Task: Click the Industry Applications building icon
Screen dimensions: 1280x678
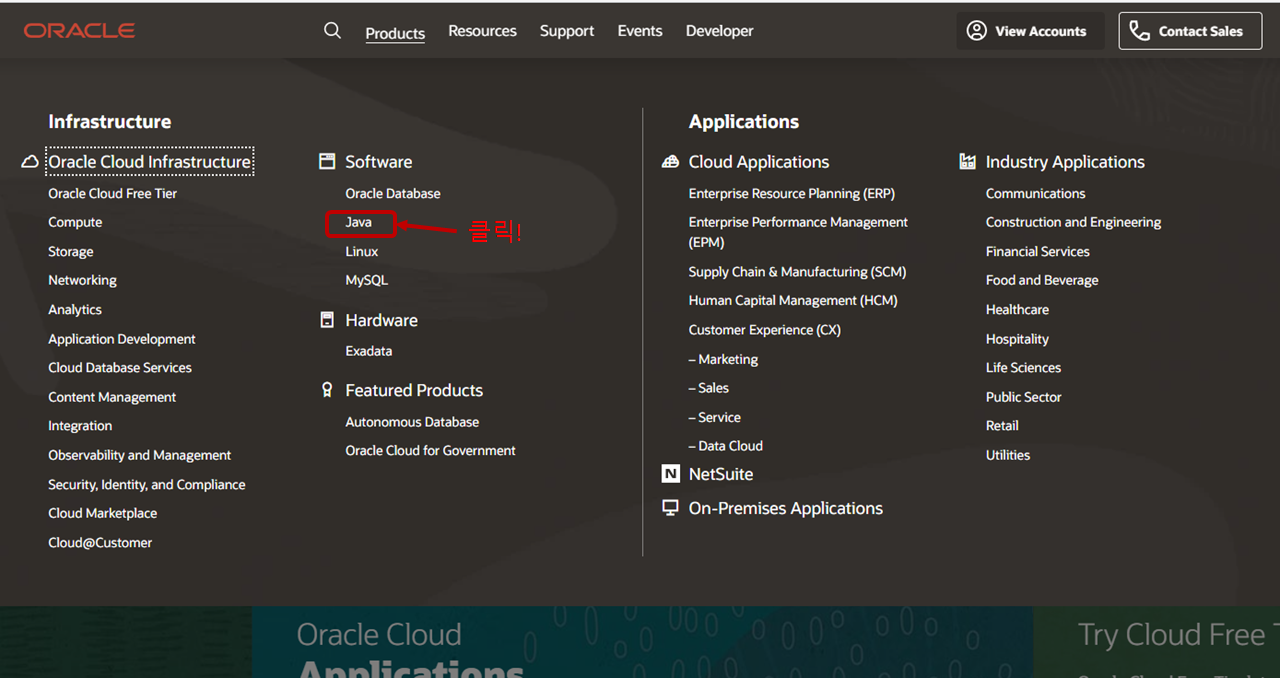Action: 967,162
